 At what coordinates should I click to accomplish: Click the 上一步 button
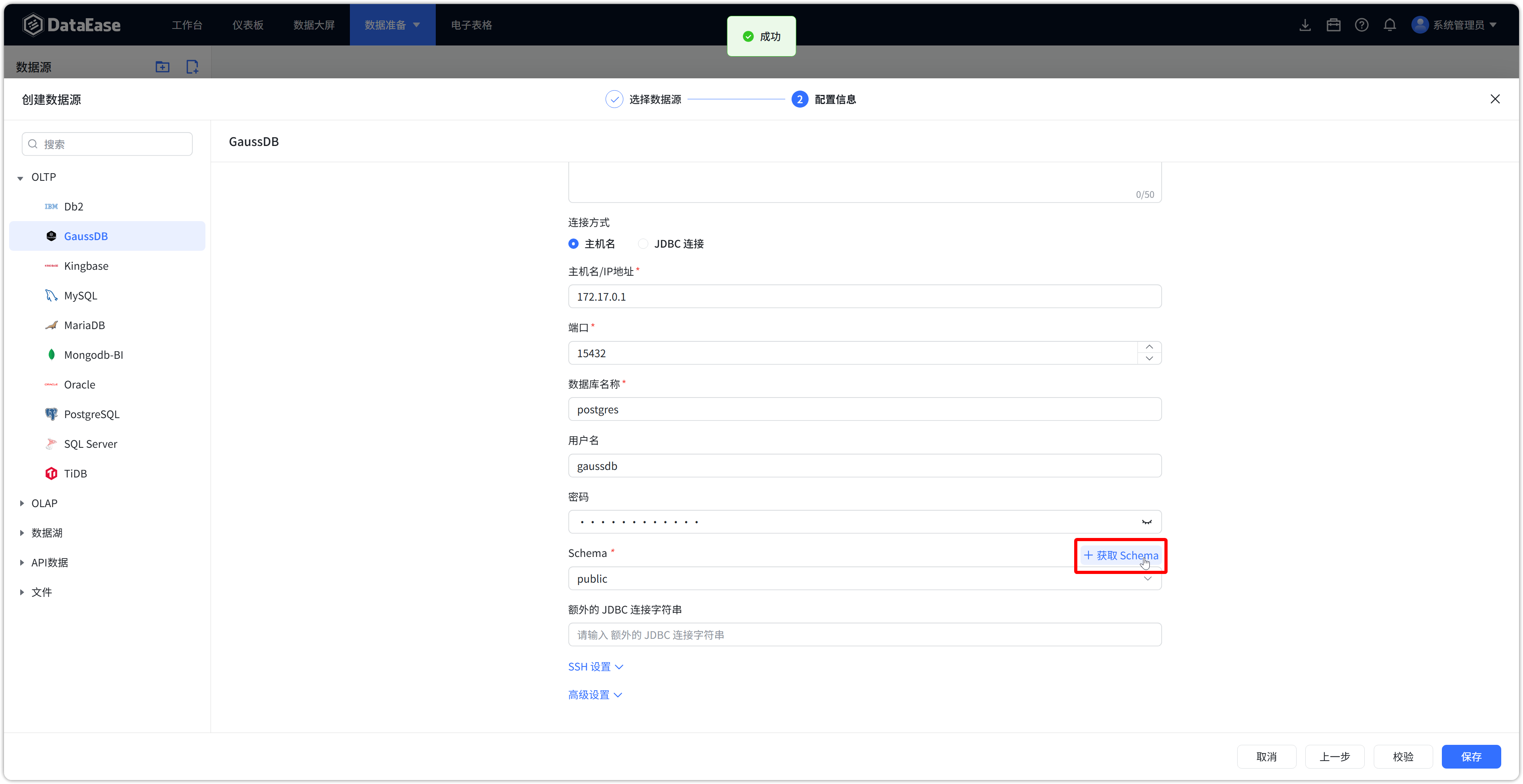tap(1335, 757)
